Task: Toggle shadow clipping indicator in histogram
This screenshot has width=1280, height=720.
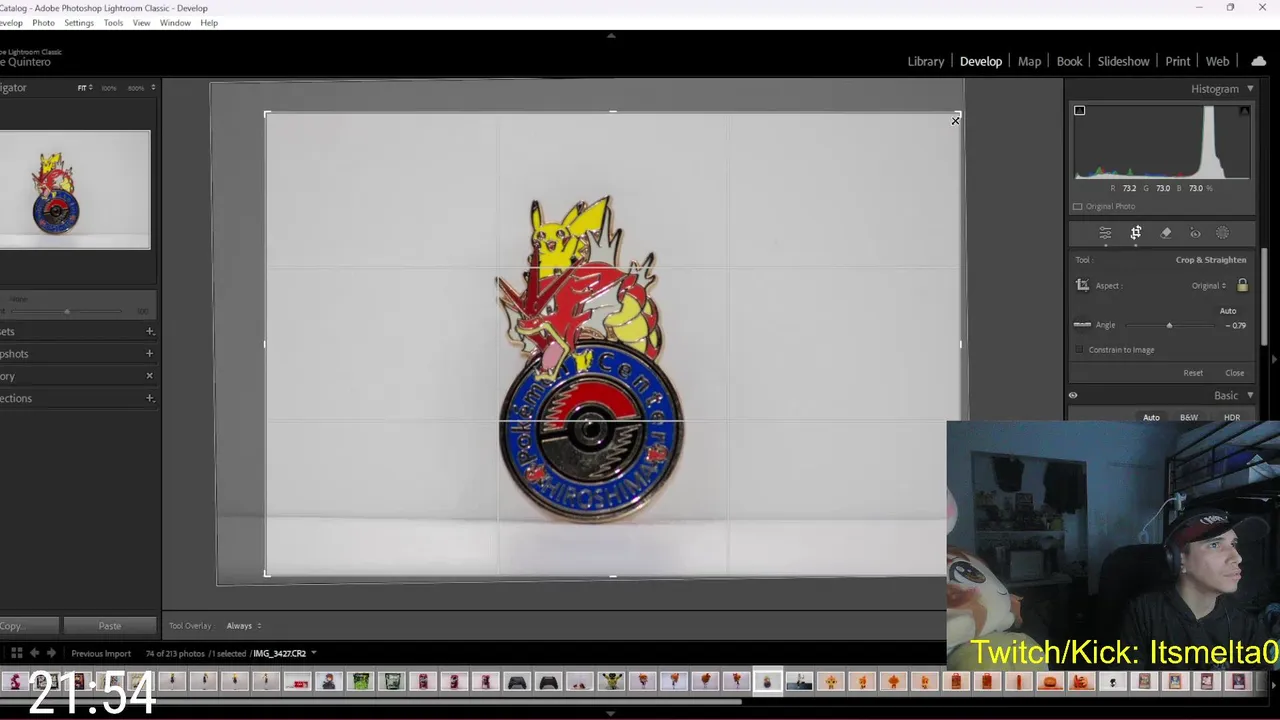Action: [x=1079, y=110]
